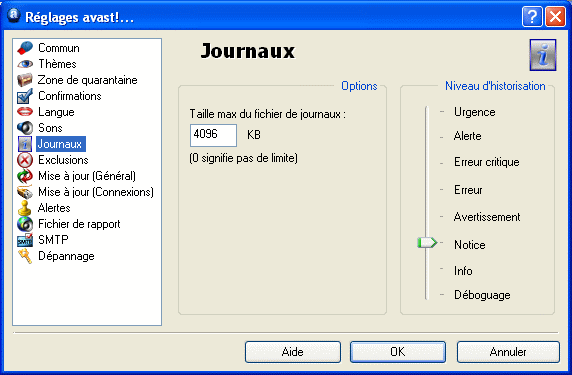This screenshot has width=572, height=375.
Task: Set the logging level to Alerte
Action: 468,136
